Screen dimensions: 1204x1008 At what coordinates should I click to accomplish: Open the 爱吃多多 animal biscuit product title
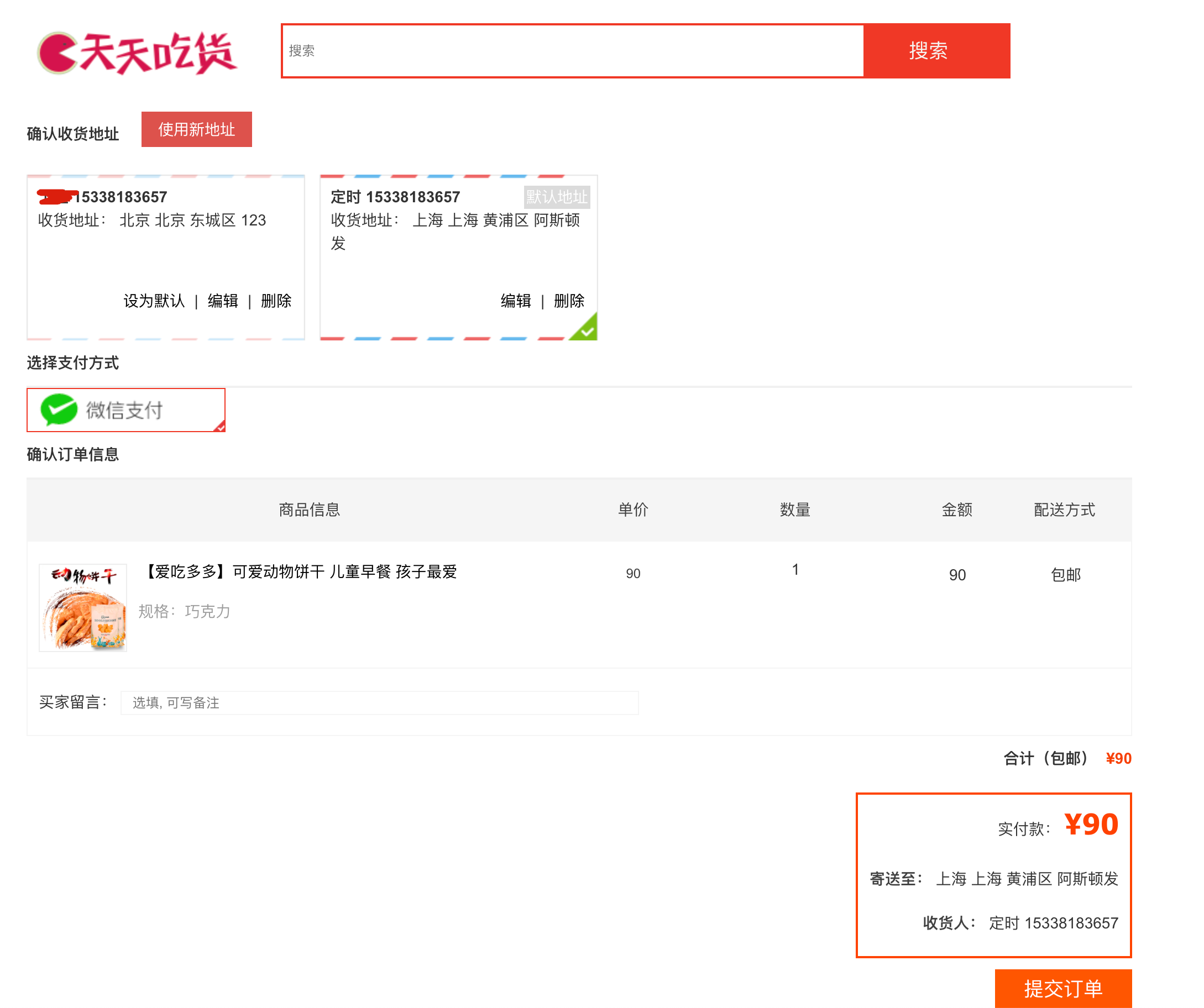click(x=300, y=571)
